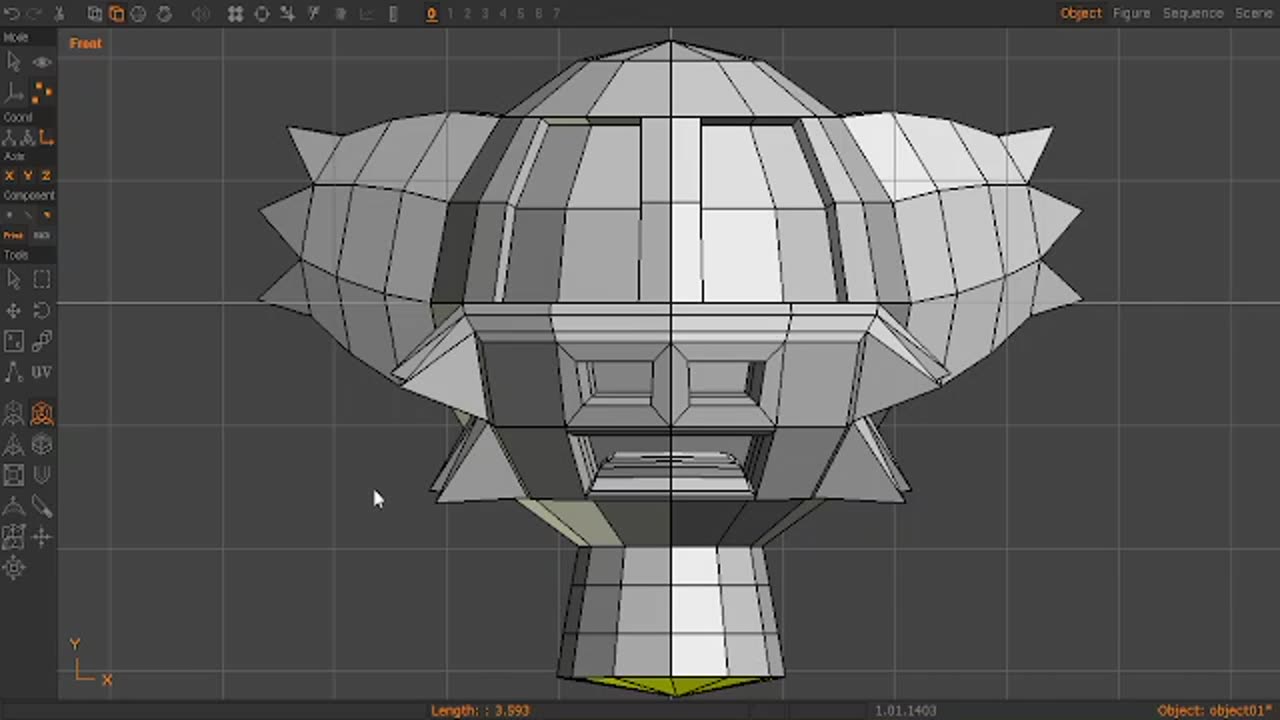
Task: Pick the nested square inset tool icon
Action: click(x=14, y=475)
